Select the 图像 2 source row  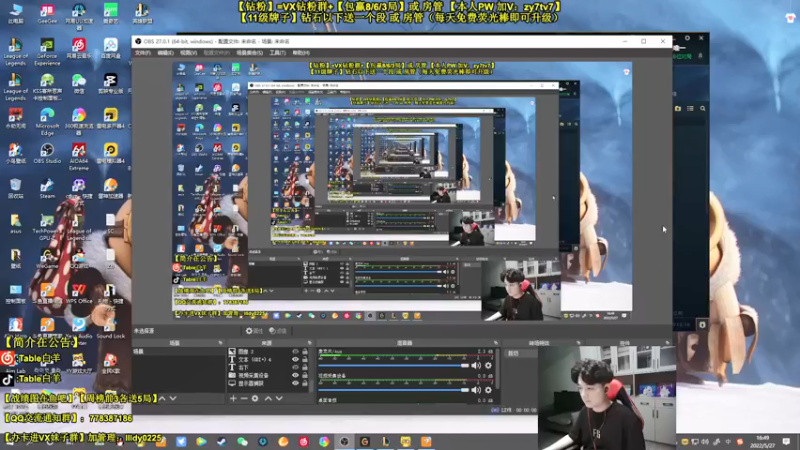tap(268, 352)
